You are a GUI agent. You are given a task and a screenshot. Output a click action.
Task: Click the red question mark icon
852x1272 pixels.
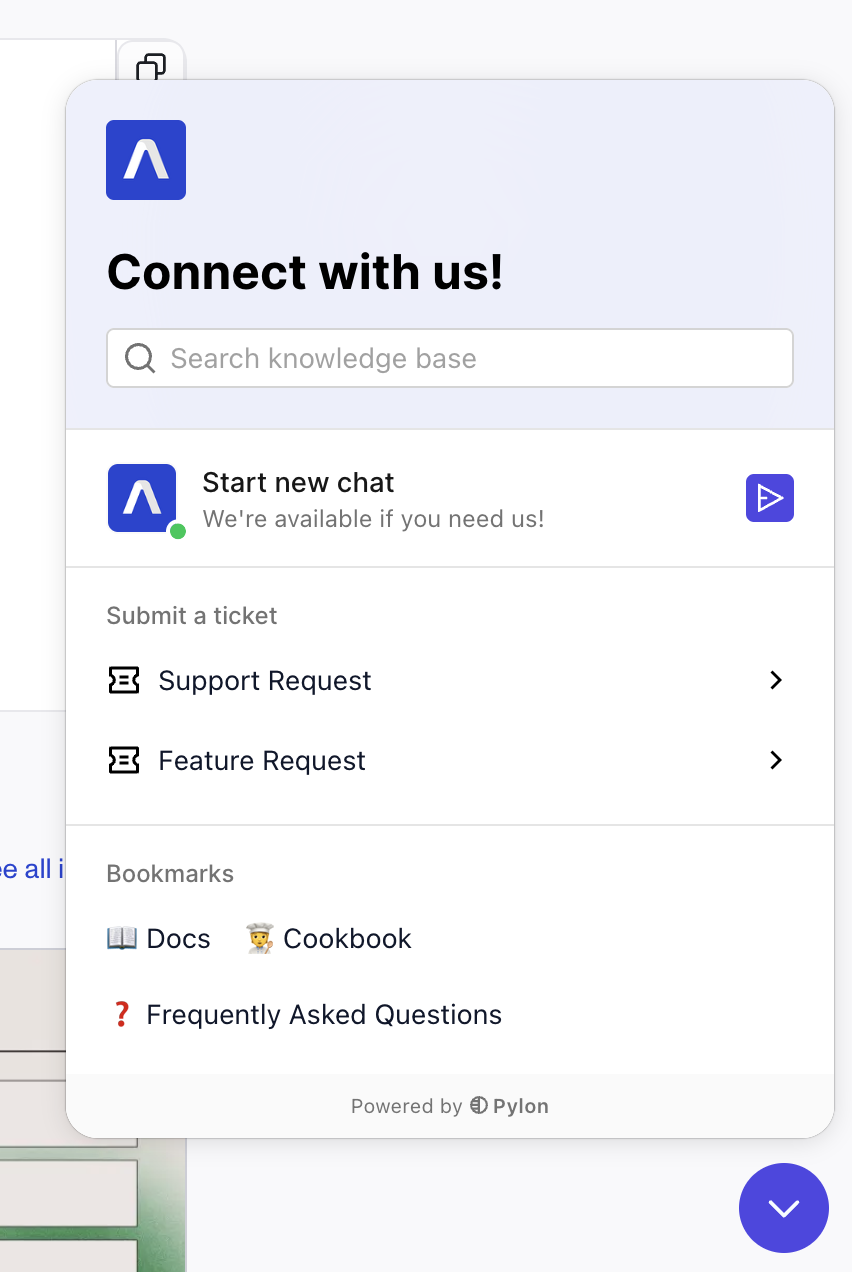tap(122, 1015)
